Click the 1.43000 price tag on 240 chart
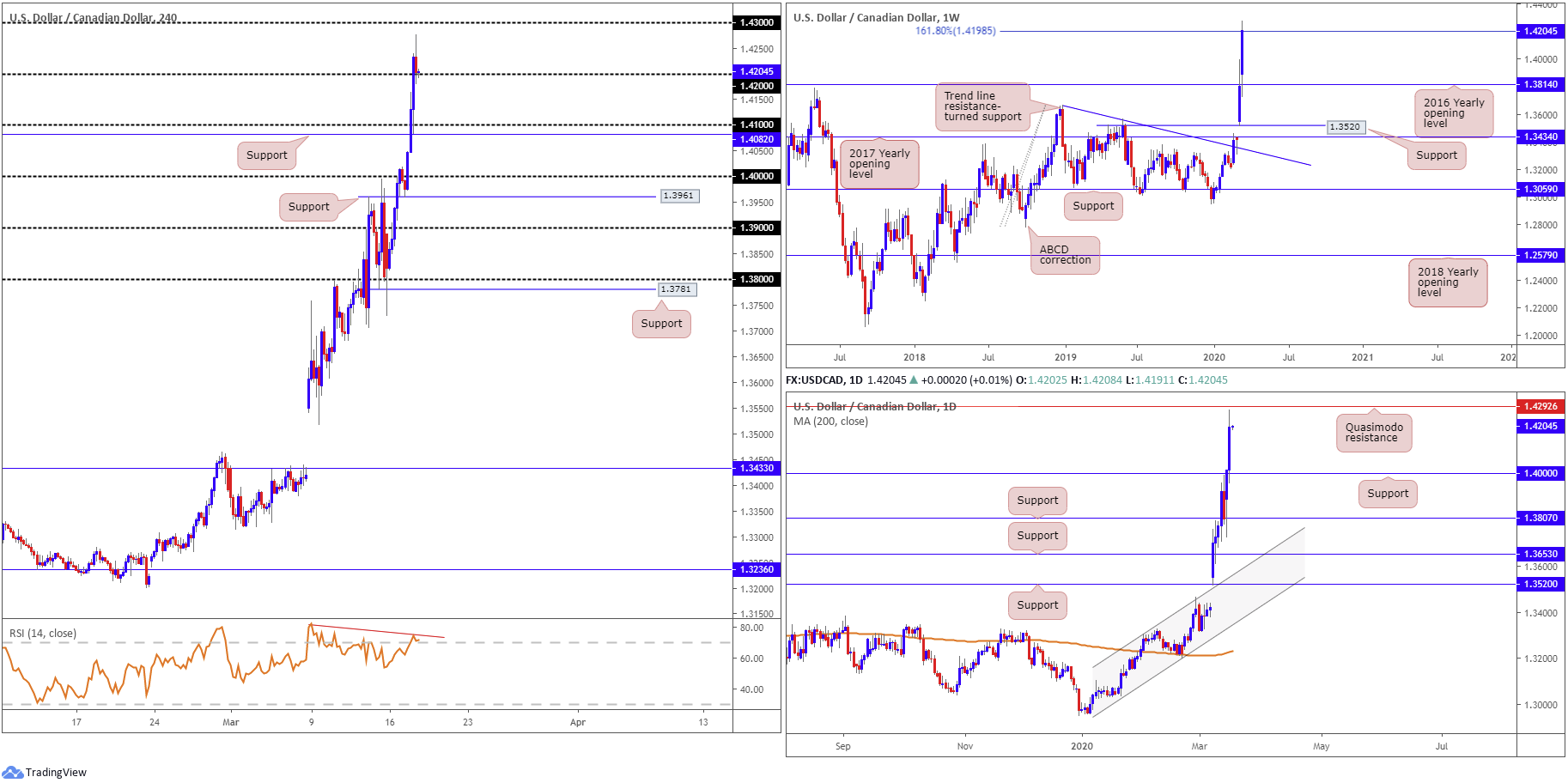Viewport: 1568px width, 783px height. tap(757, 22)
